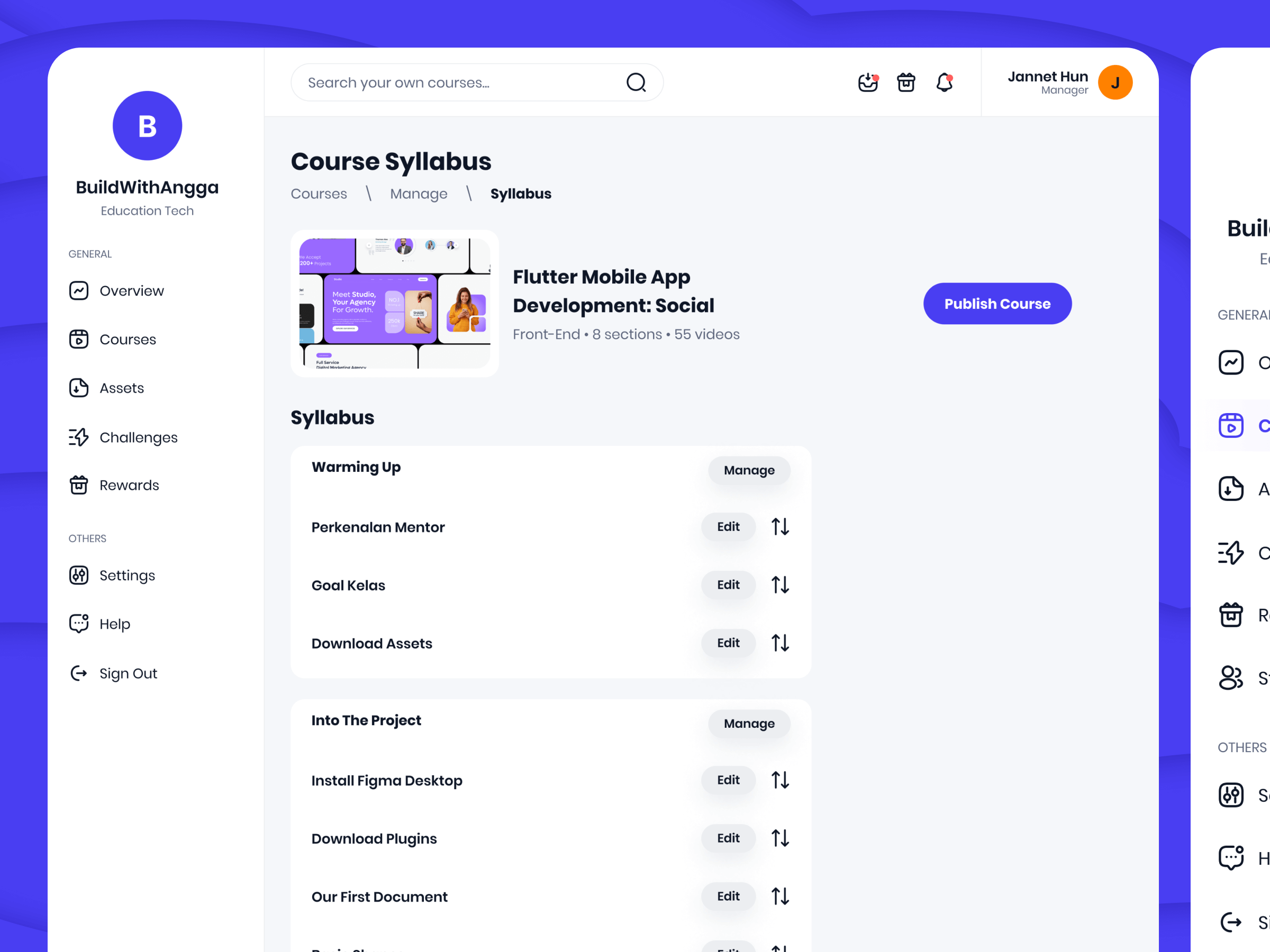Click the Rewards gift icon in sidebar
1270x952 pixels.
pos(79,485)
